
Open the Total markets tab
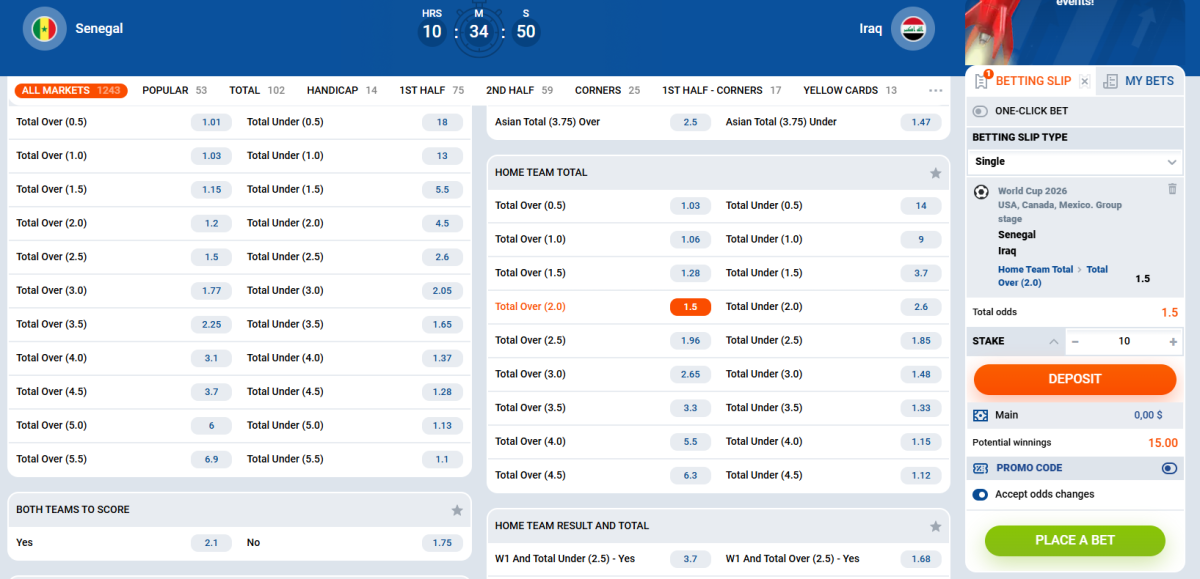257,90
